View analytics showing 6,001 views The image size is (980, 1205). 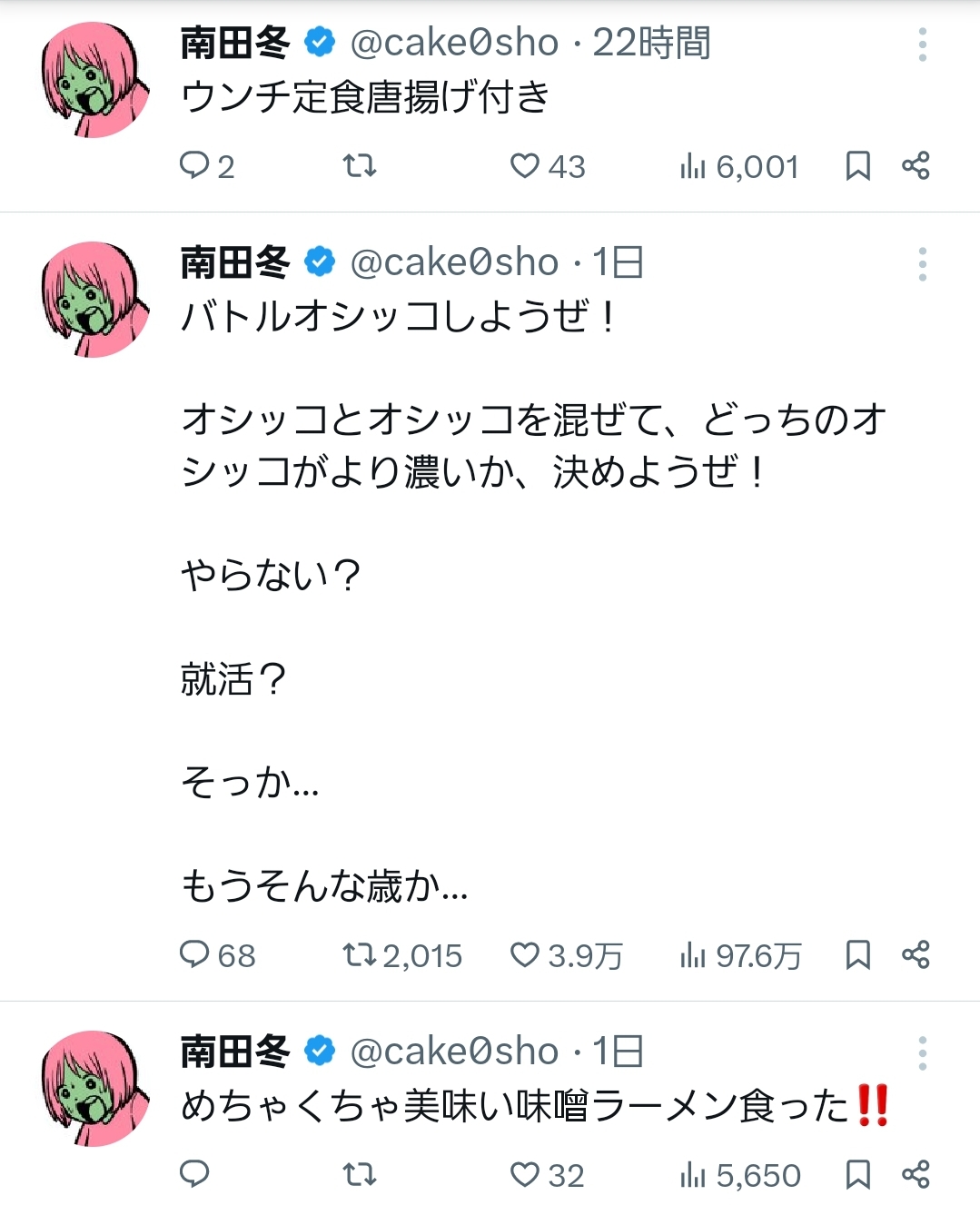coord(739,166)
